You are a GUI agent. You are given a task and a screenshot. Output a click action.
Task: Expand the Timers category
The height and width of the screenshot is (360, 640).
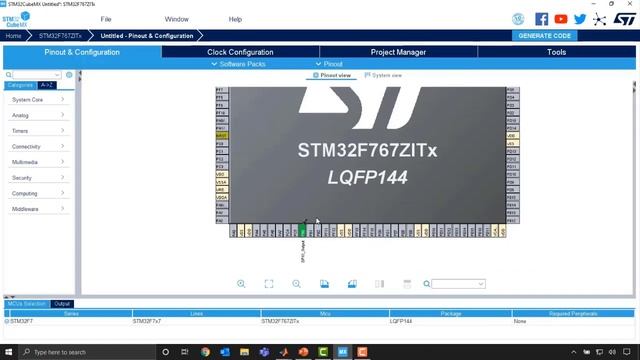click(38, 131)
